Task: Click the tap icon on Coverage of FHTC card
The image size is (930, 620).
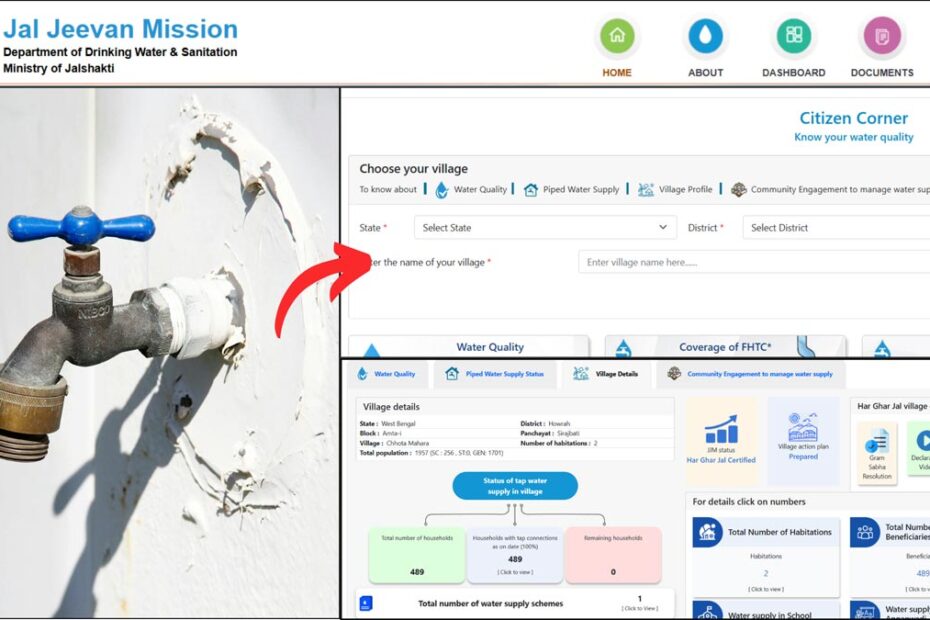Action: click(x=623, y=348)
